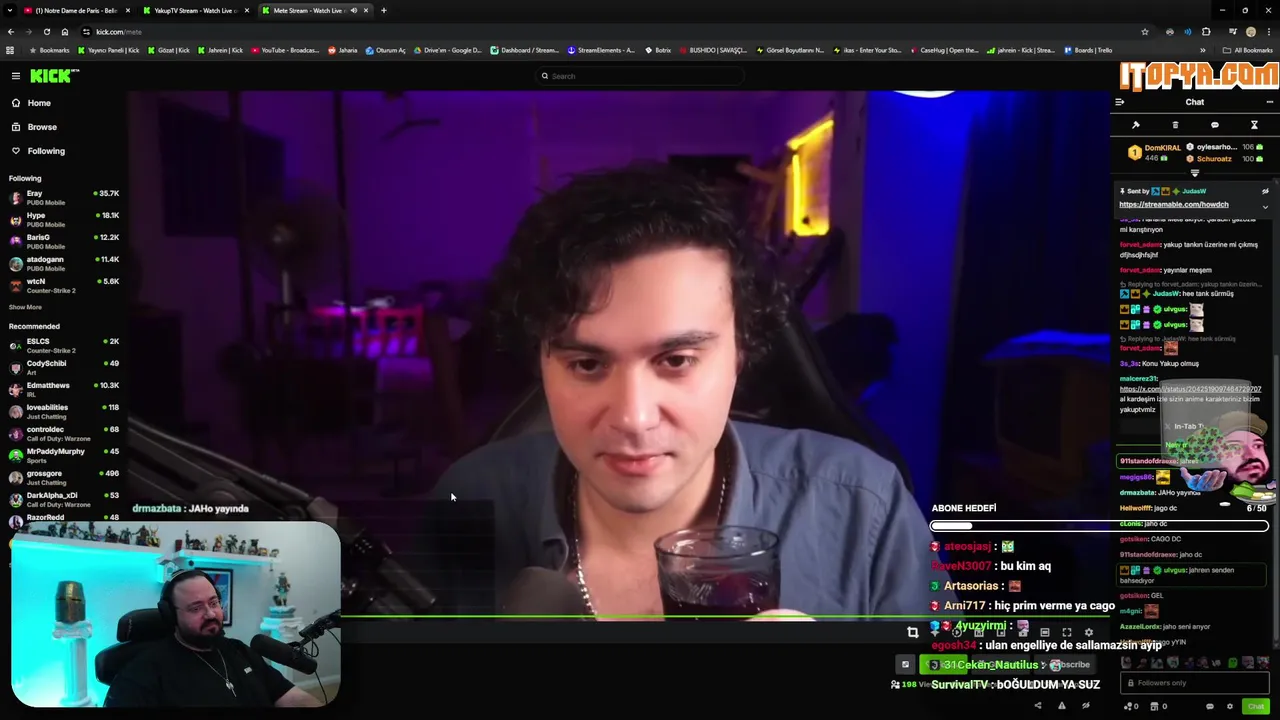1280x720 pixels.
Task: Toggle fullscreen on video player
Action: (x=1067, y=633)
